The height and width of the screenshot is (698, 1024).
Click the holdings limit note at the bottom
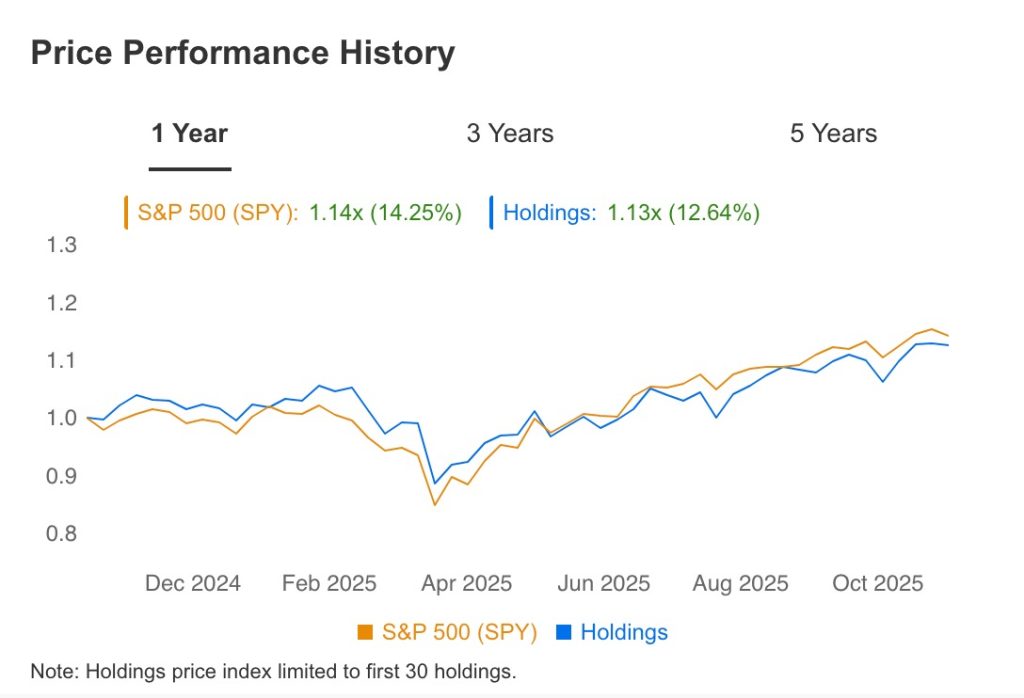276,672
